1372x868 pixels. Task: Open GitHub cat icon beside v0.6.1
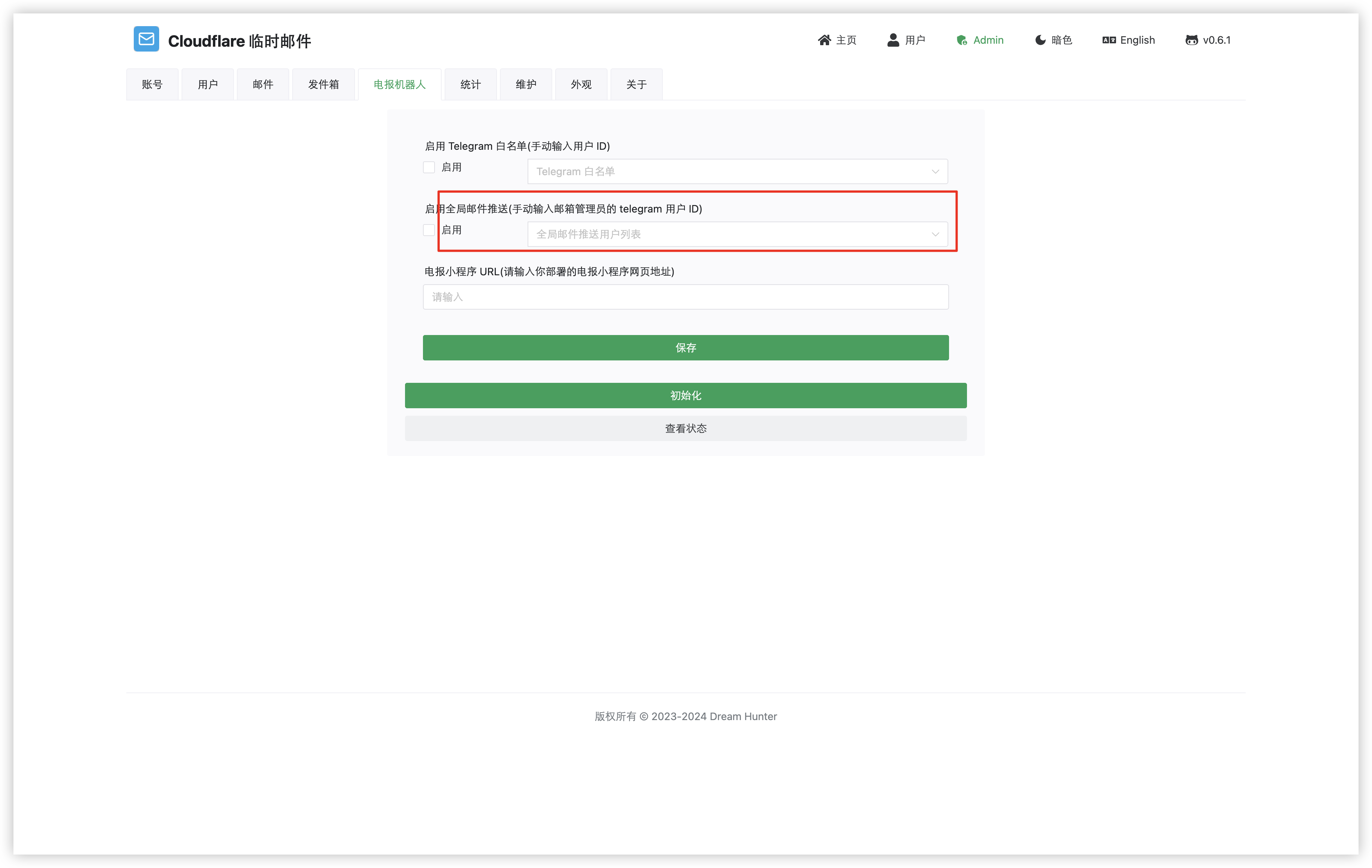pyautogui.click(x=1192, y=40)
